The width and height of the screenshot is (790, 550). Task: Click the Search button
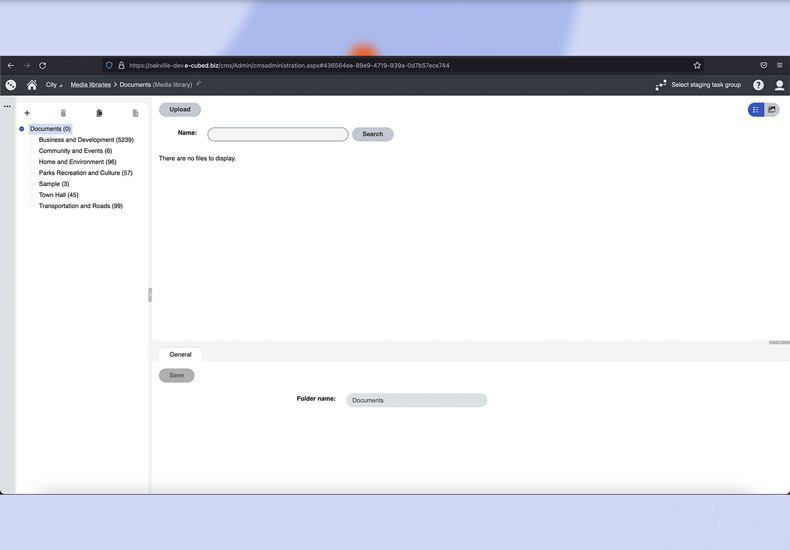pyautogui.click(x=372, y=134)
